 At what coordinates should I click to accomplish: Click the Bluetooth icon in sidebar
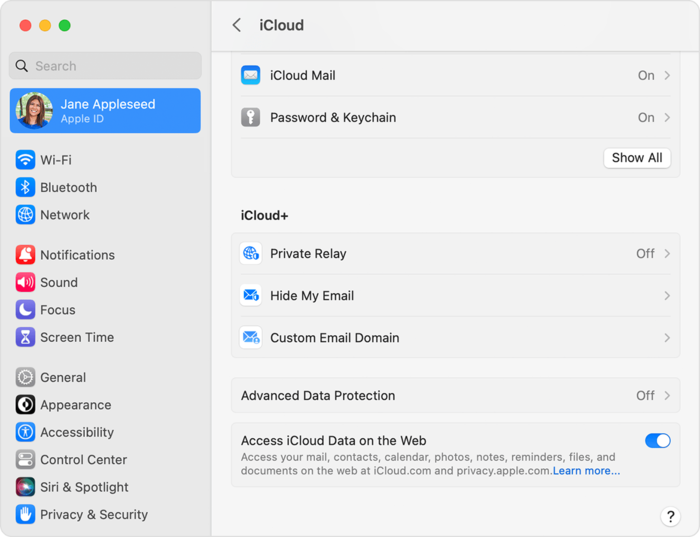pos(25,187)
